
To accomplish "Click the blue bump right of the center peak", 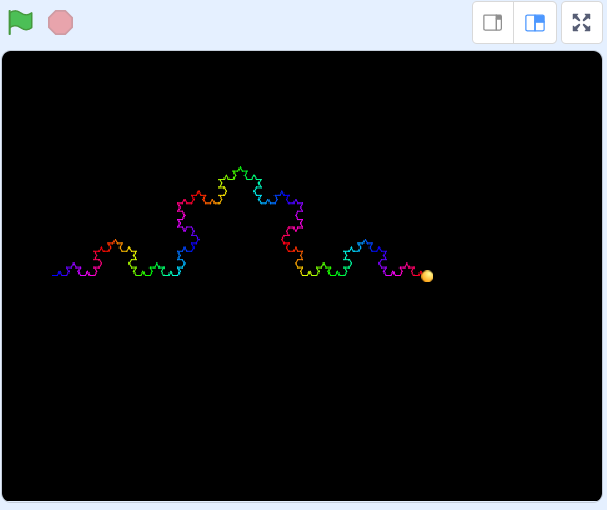I will 281,193.
